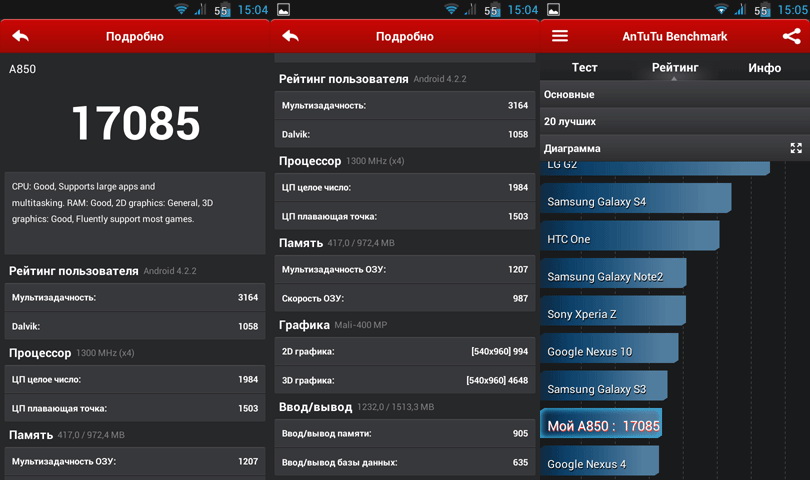Tap ЦП плавающая точка: 1503 on the middle screen
The width and height of the screenshot is (810, 480).
click(405, 216)
